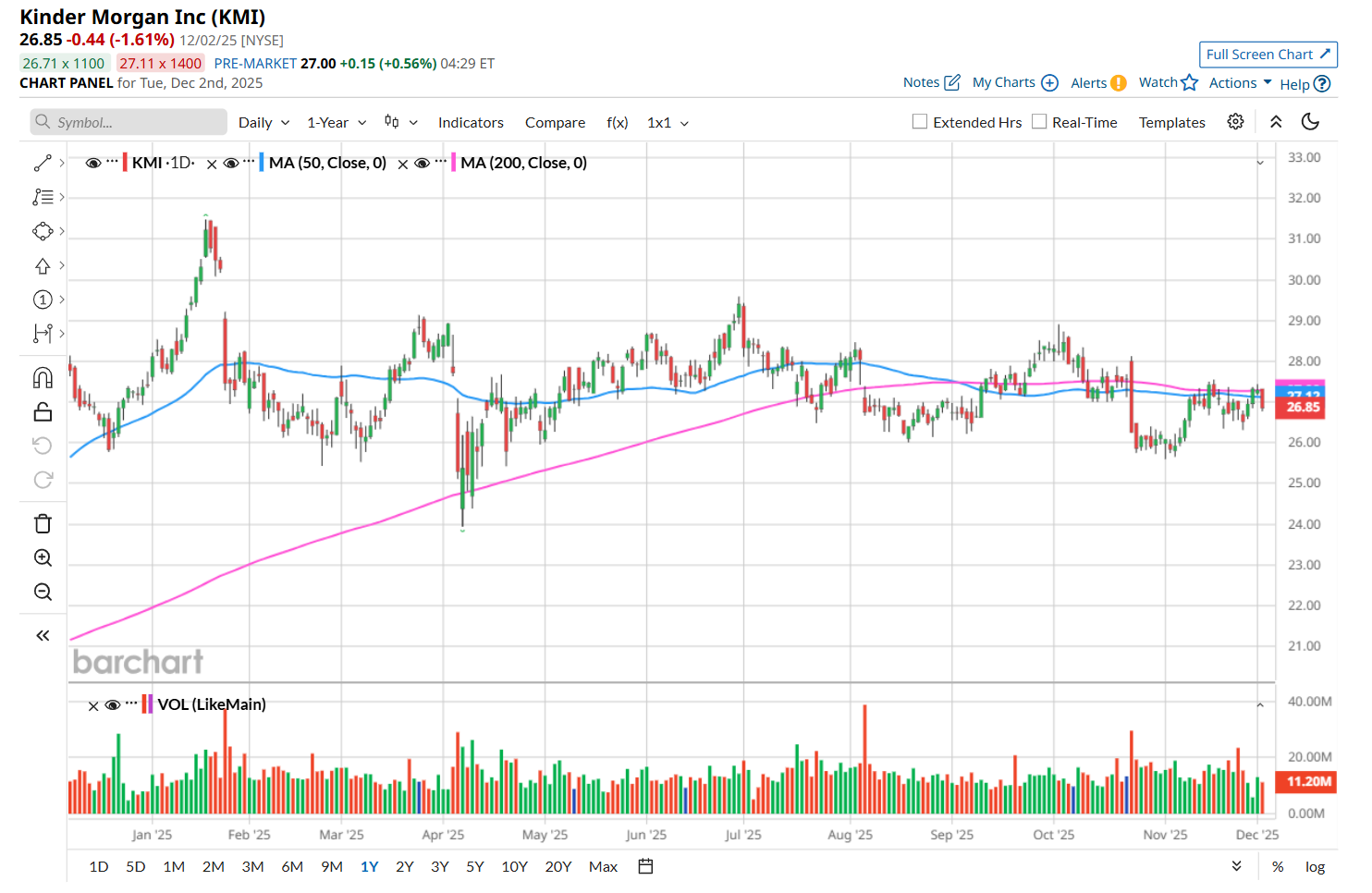Expand the 1-Year period dropdown

coord(337,123)
